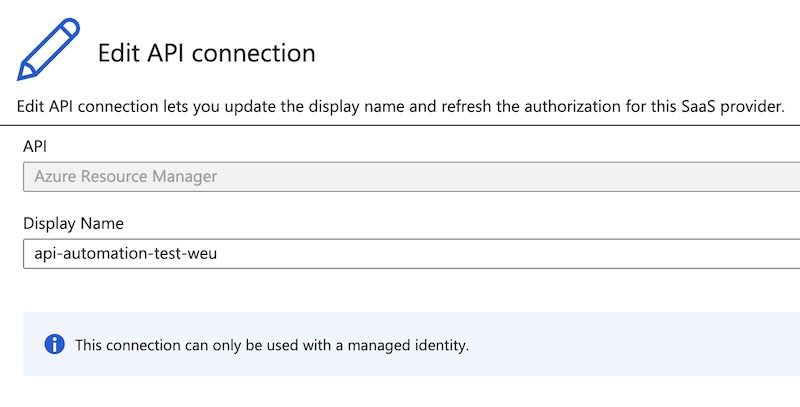Click the horizontal divider below the description

[400, 125]
